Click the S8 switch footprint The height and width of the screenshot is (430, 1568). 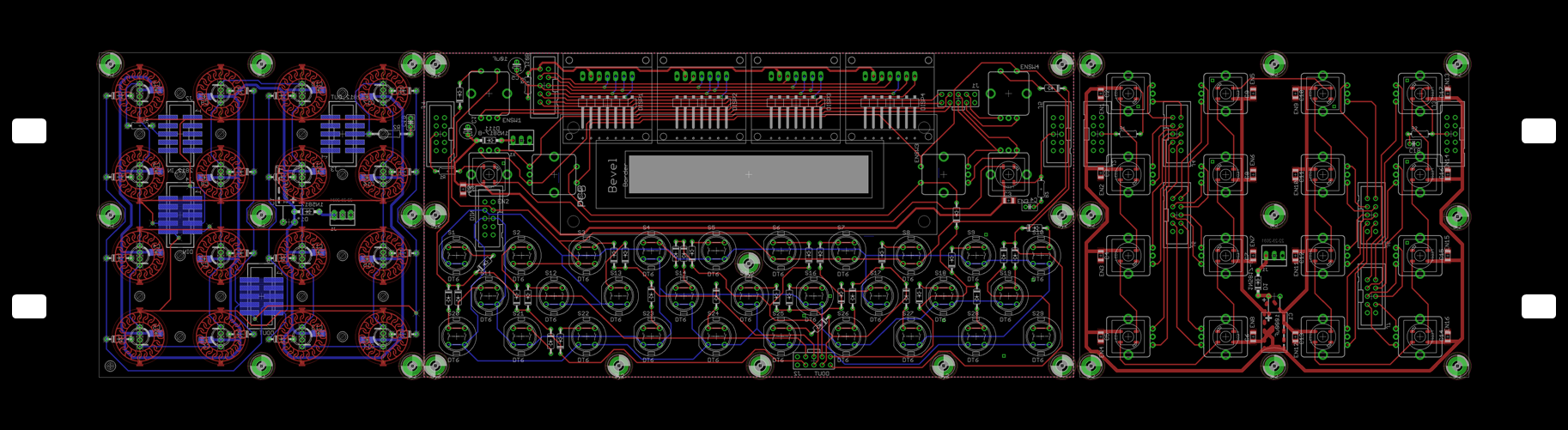910,255
